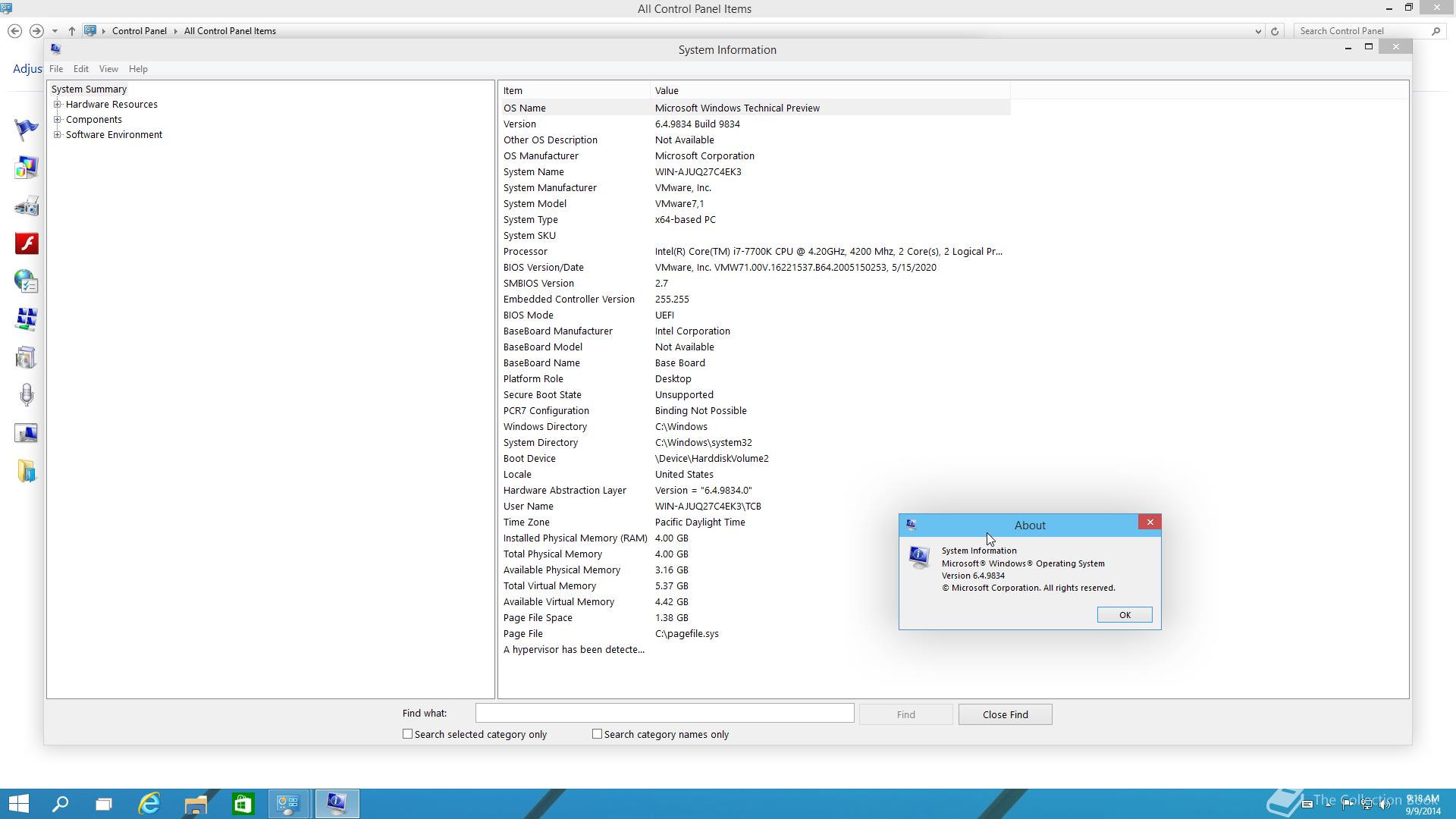Click OK in the About dialog
The width and height of the screenshot is (1456, 819).
click(1125, 615)
